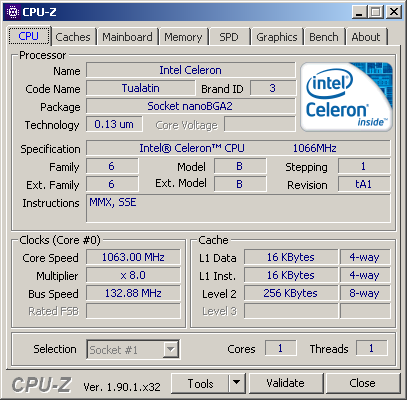Viewport: 407px width, 400px height.
Task: Expand the Tools dropdown arrow
Action: pyautogui.click(x=237, y=384)
